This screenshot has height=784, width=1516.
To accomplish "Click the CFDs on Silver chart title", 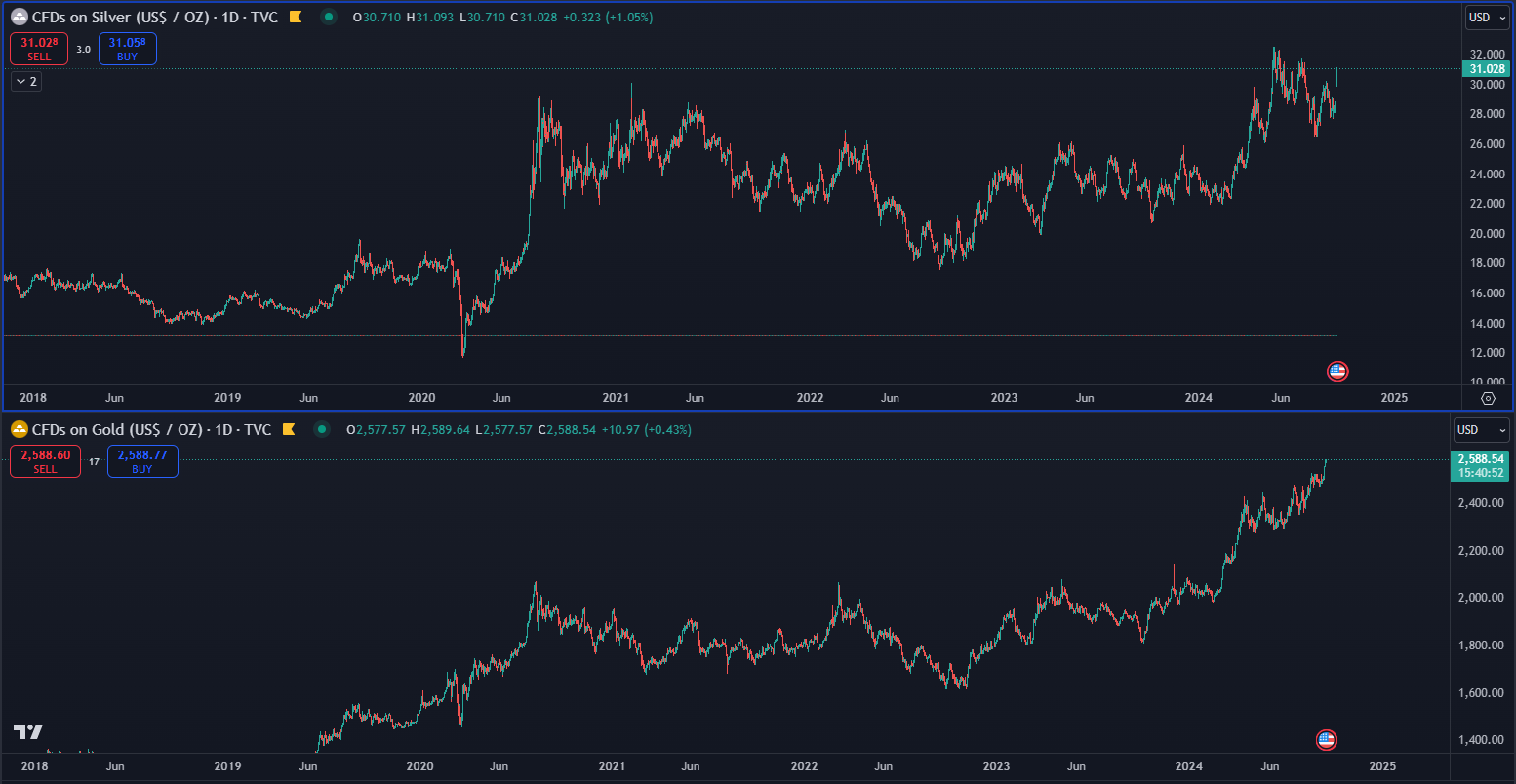I will [x=154, y=17].
